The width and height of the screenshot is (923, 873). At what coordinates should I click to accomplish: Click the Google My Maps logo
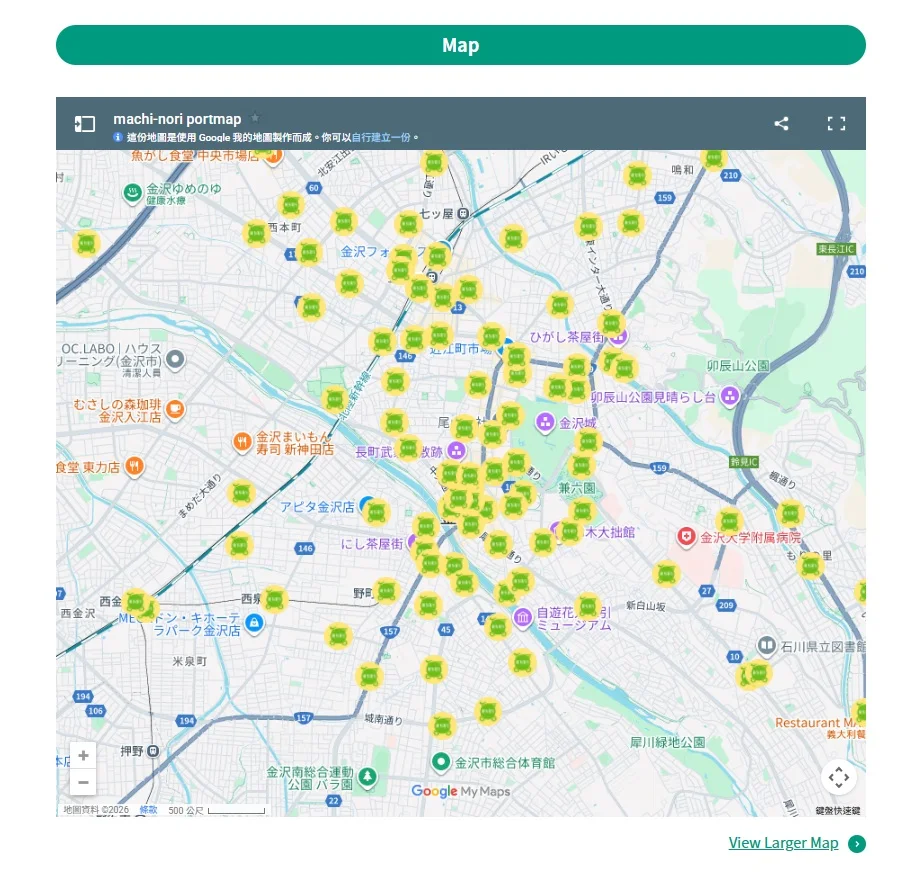click(460, 791)
